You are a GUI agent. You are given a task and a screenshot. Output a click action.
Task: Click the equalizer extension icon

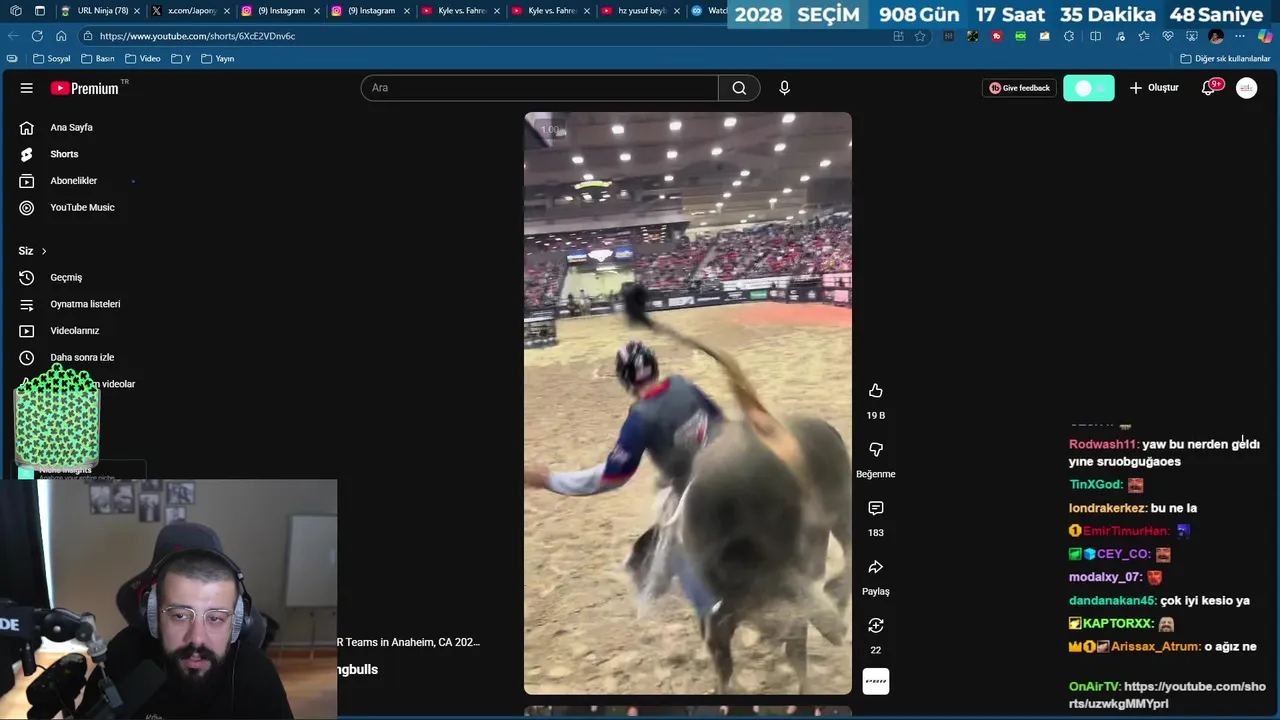(948, 36)
